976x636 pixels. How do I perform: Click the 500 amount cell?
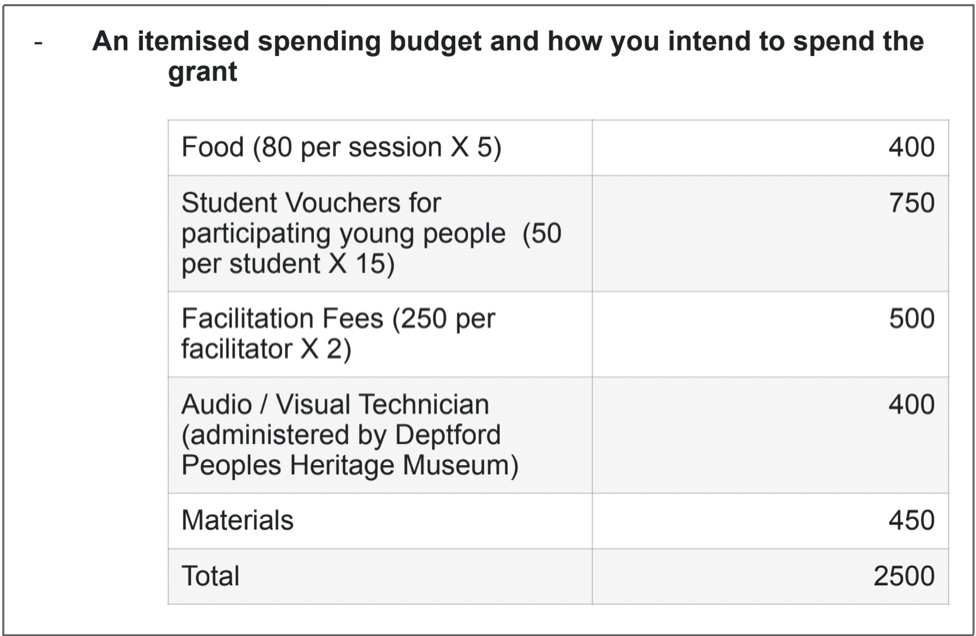pos(771,334)
